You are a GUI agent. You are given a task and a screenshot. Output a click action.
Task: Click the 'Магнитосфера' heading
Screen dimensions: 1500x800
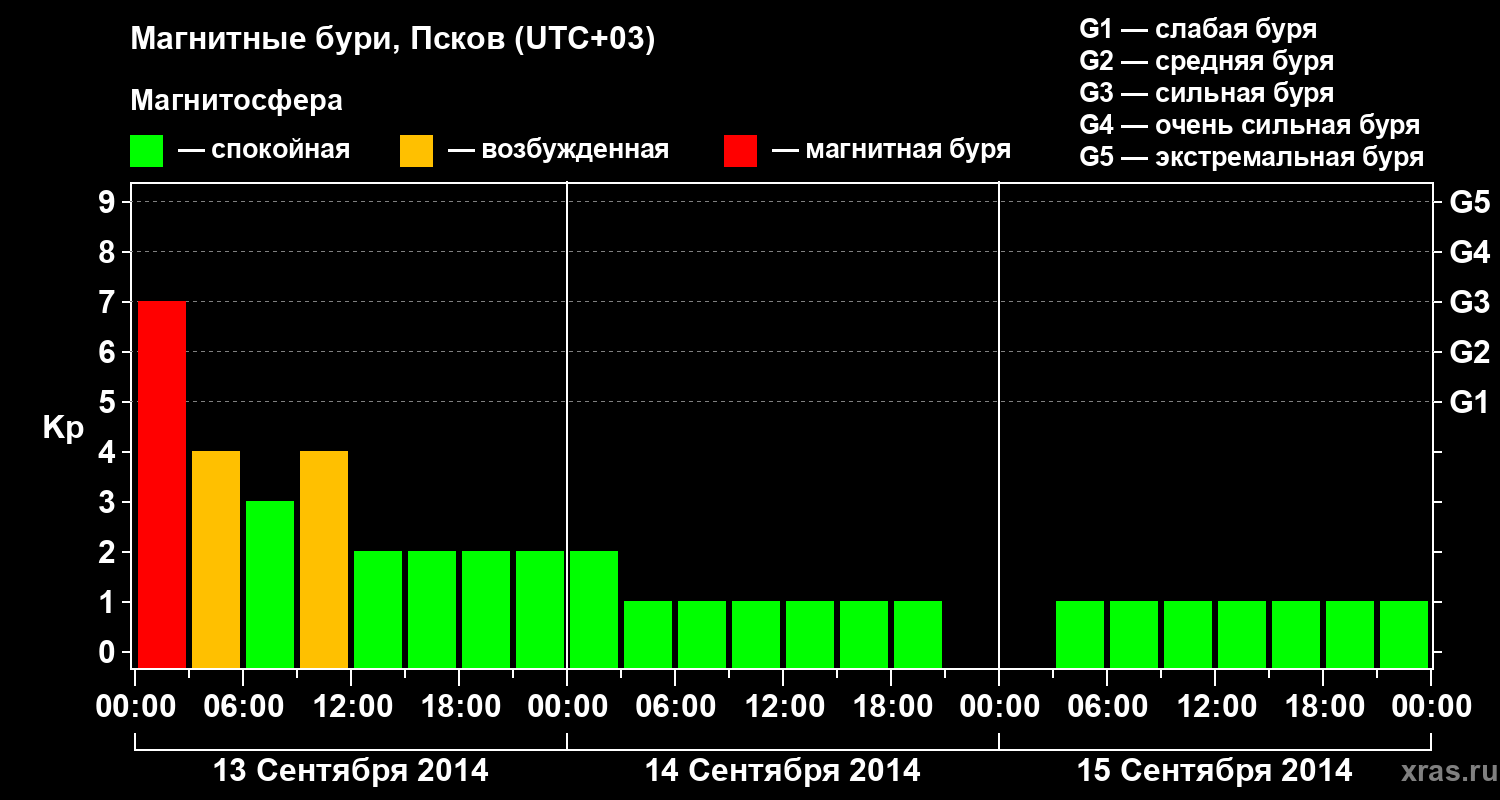click(x=237, y=101)
